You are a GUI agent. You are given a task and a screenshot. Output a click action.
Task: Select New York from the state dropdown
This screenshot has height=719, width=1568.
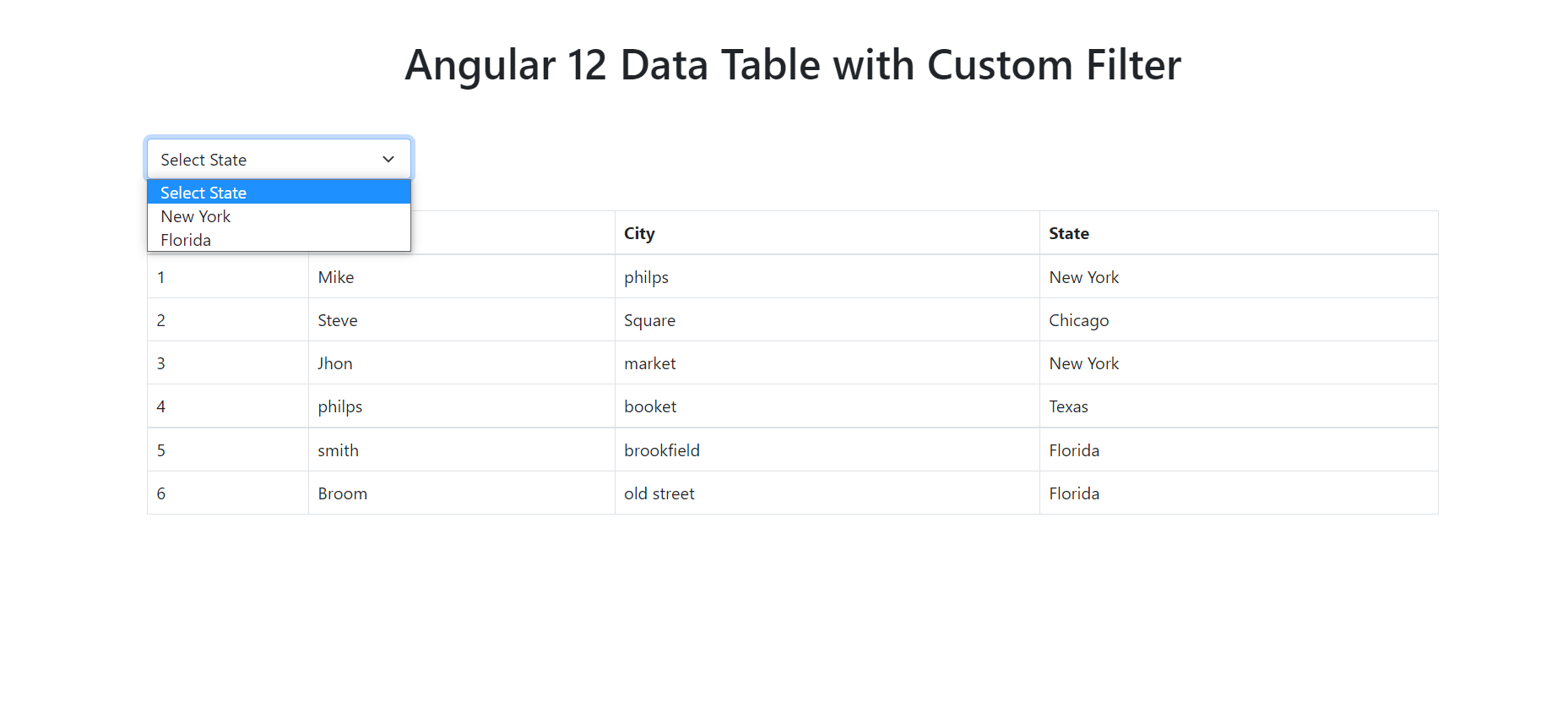[195, 216]
